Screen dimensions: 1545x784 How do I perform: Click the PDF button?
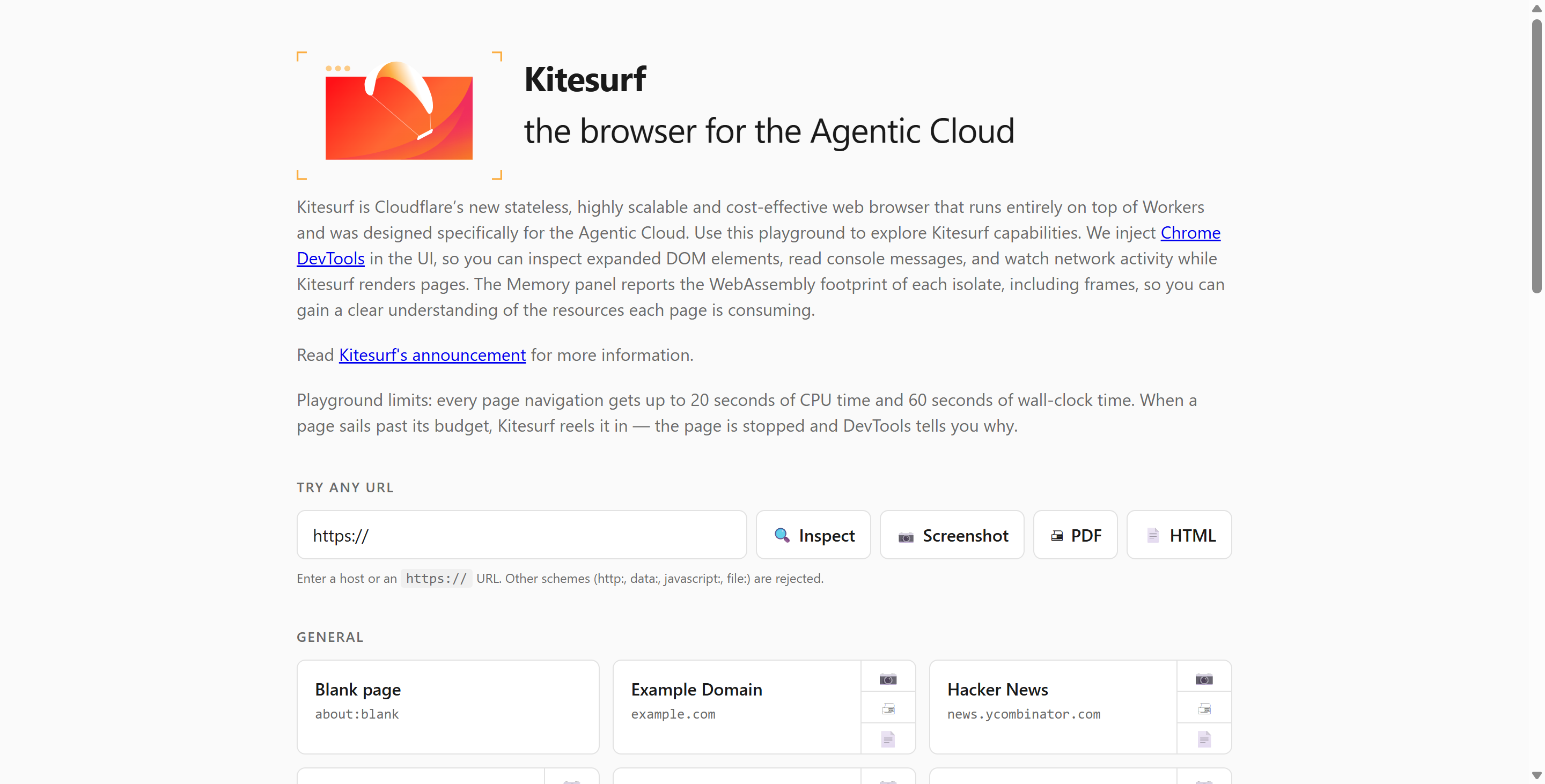pos(1076,535)
